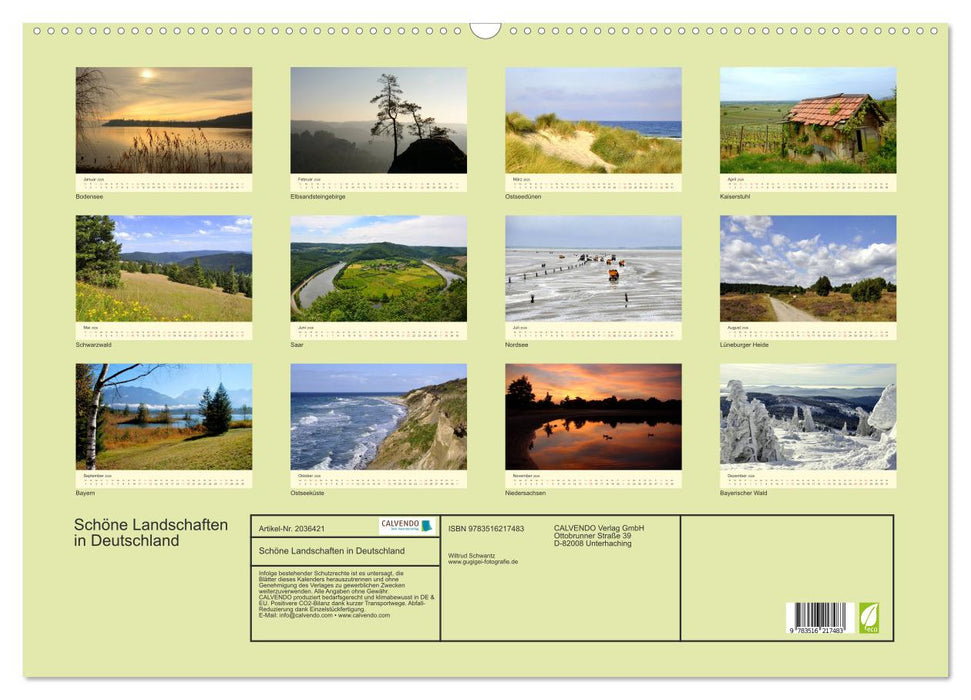Screen dimensions: 971x700
Task: Open the Bayerischer Wald snow photo
Action: tap(808, 416)
